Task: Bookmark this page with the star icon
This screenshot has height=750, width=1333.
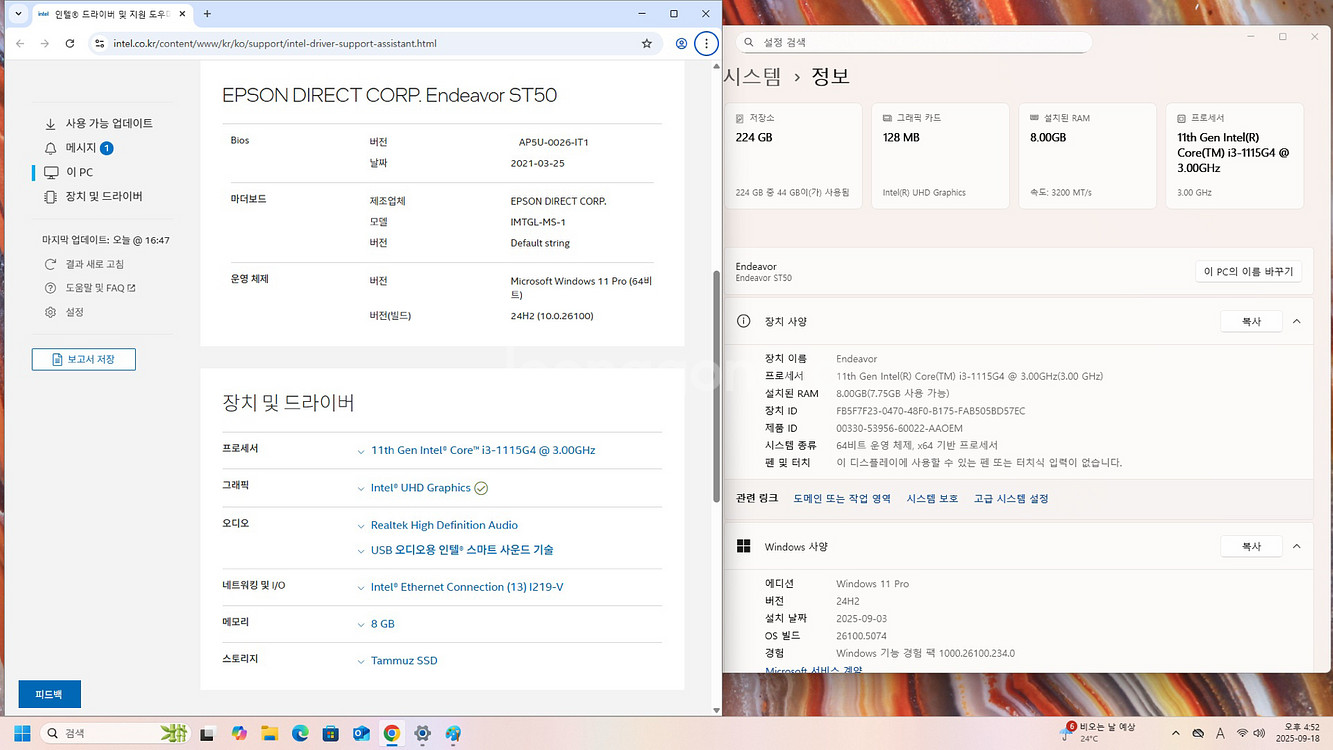Action: click(647, 44)
